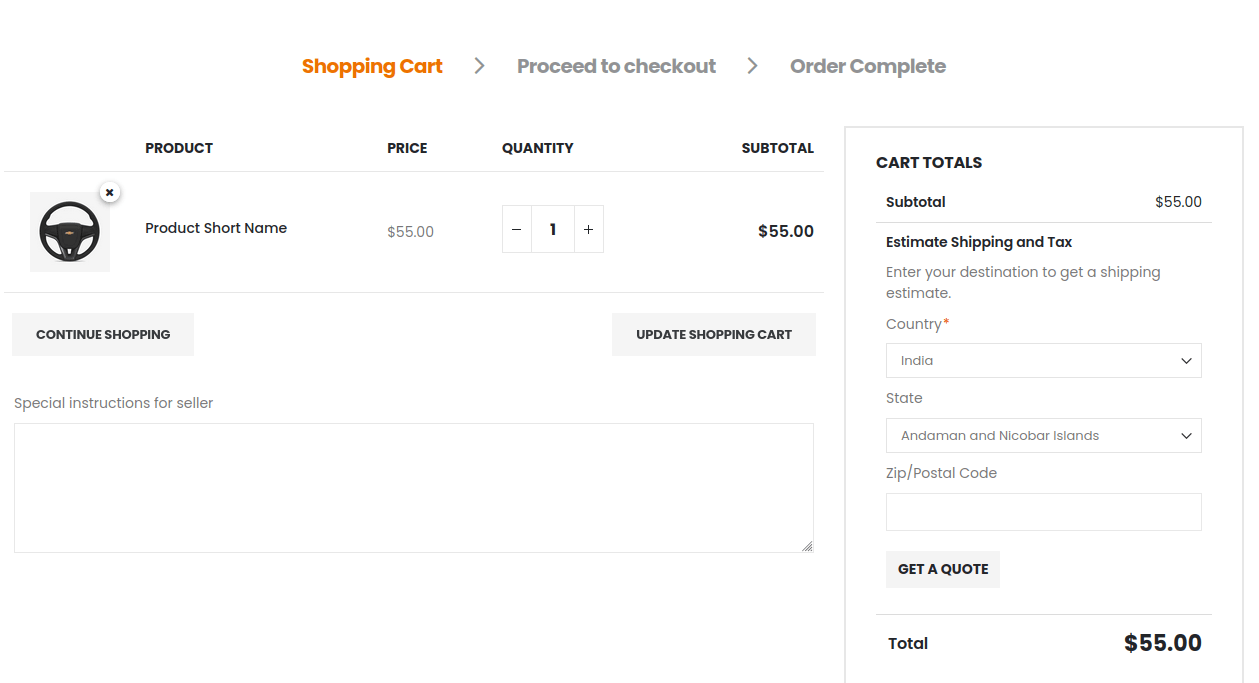The image size is (1259, 683).
Task: Remove the product from cart
Action: 110,192
